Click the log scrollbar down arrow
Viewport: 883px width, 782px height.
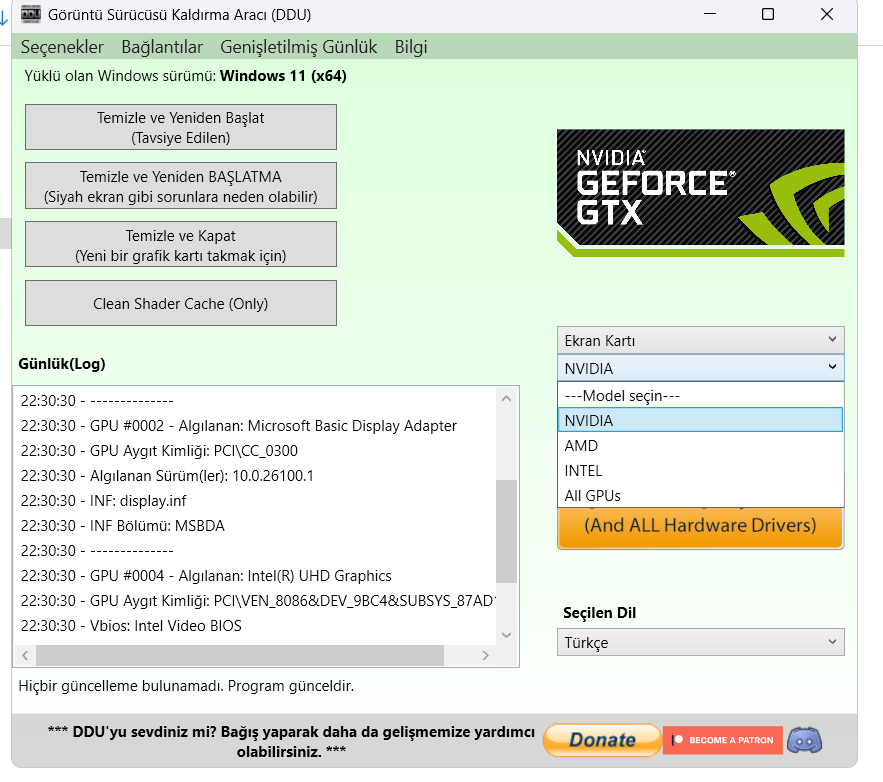[506, 634]
